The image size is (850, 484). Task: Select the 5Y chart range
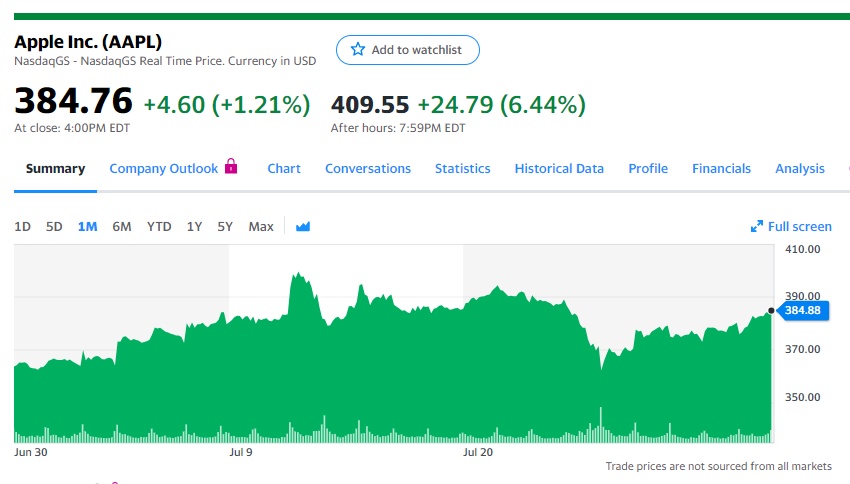coord(225,227)
